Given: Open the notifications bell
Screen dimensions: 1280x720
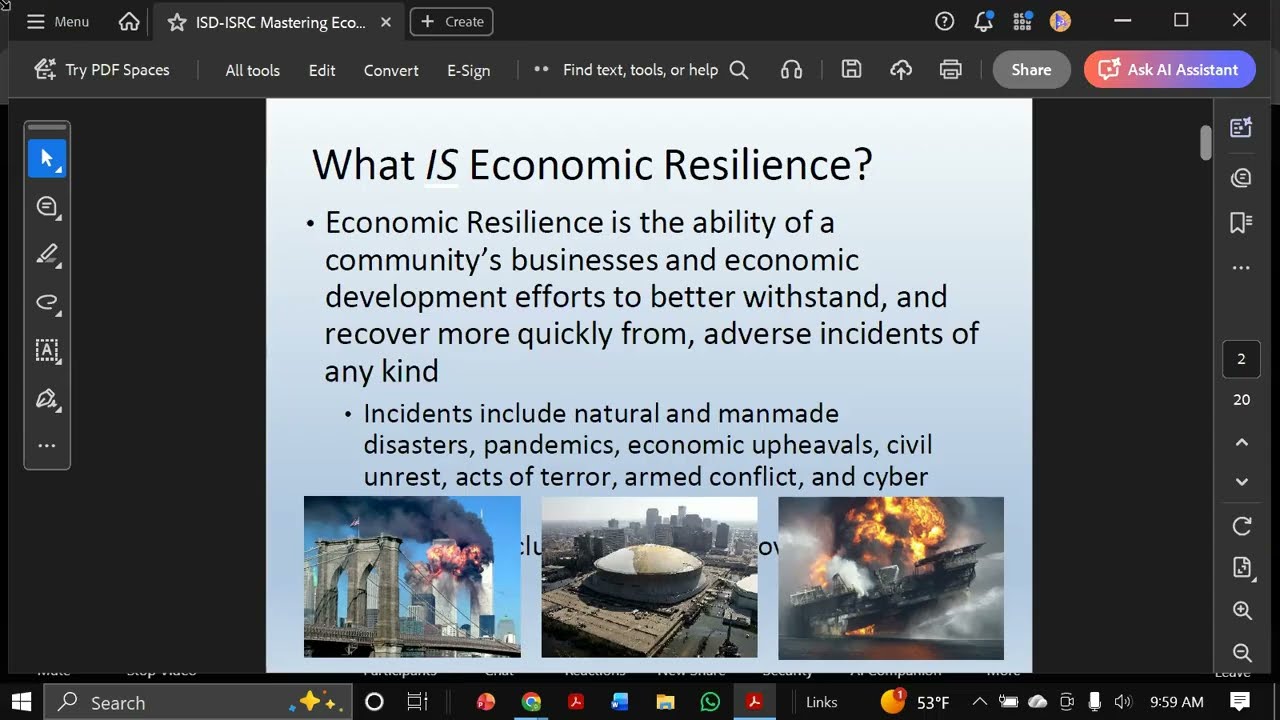Looking at the screenshot, I should pyautogui.click(x=984, y=21).
